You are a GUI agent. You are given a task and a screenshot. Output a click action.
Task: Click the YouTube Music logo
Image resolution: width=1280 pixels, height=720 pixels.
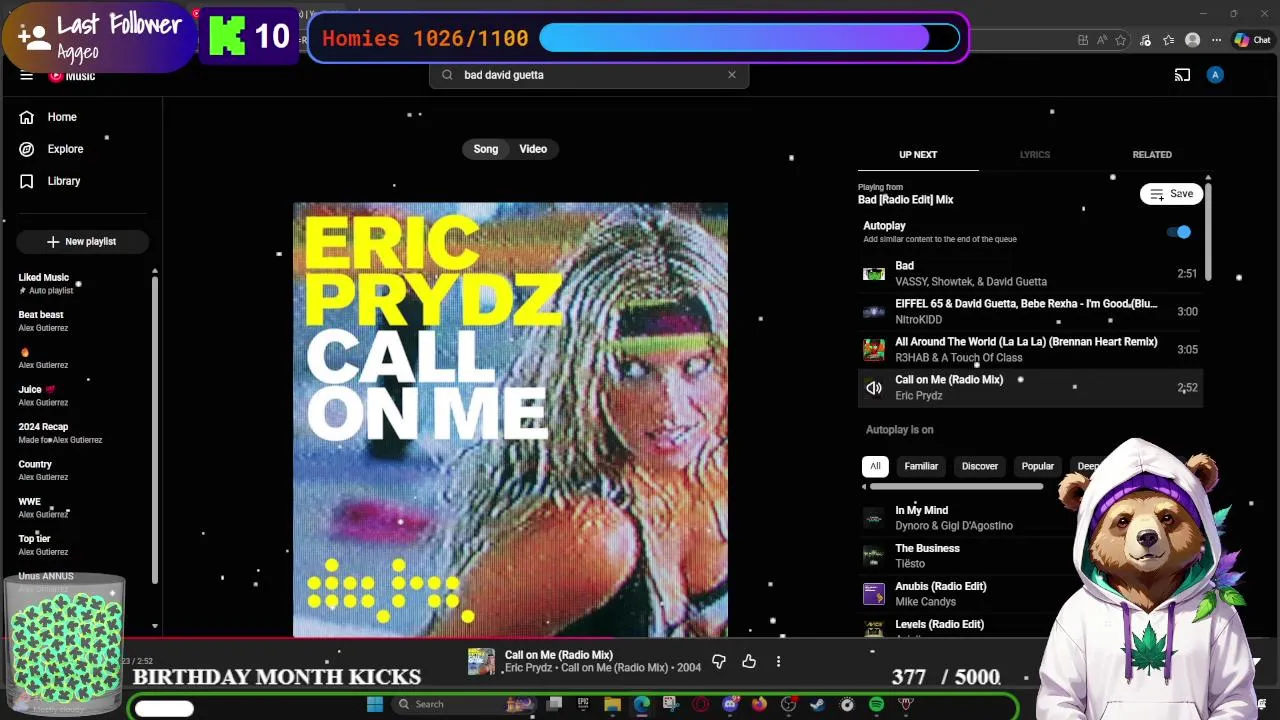(72, 76)
